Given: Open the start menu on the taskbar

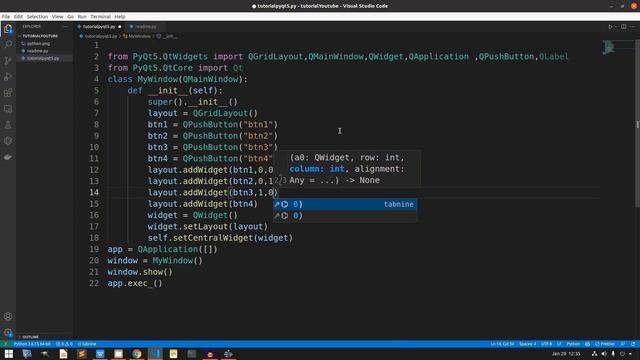Looking at the screenshot, I should click(9, 354).
